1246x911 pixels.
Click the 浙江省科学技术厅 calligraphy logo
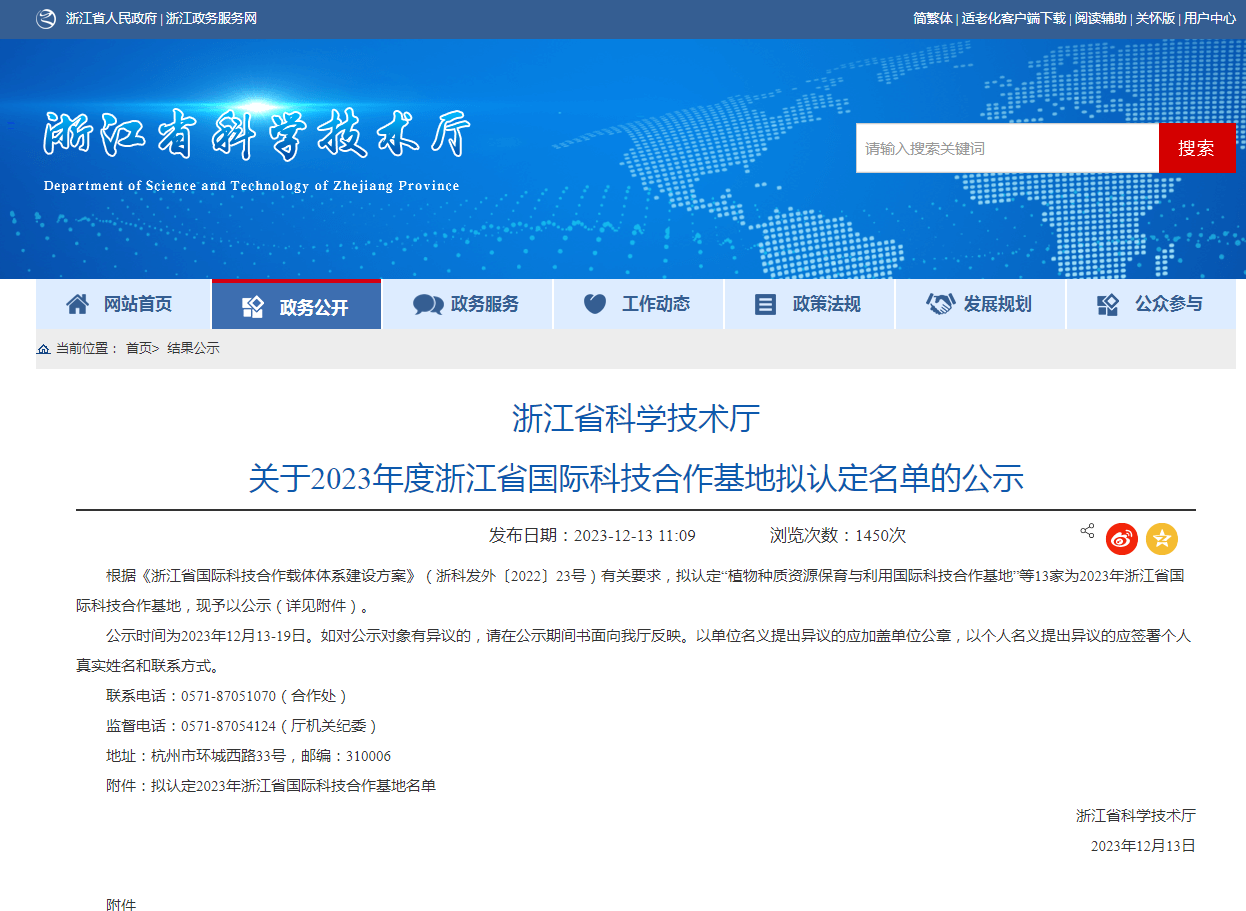tap(257, 135)
